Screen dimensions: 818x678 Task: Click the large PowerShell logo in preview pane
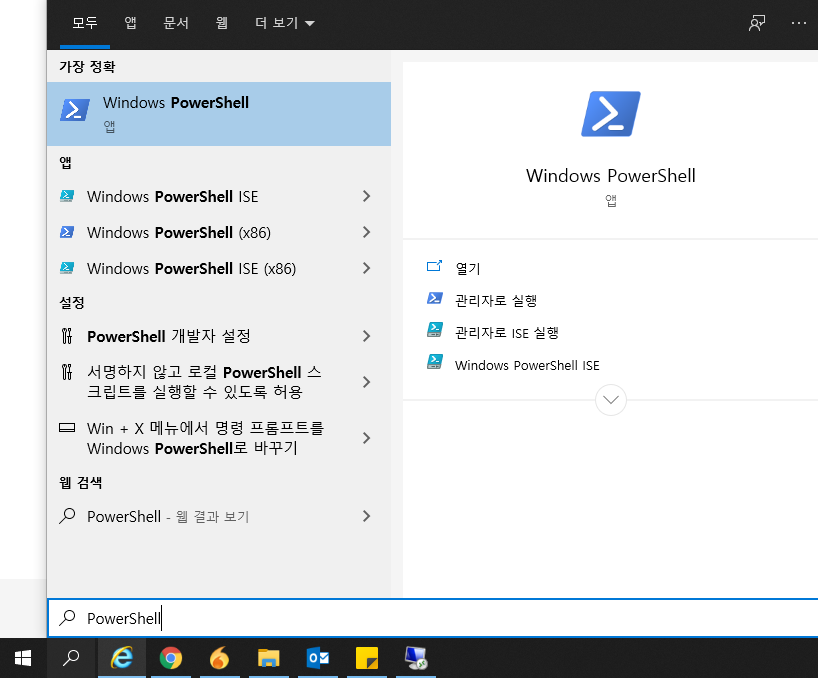[x=611, y=114]
